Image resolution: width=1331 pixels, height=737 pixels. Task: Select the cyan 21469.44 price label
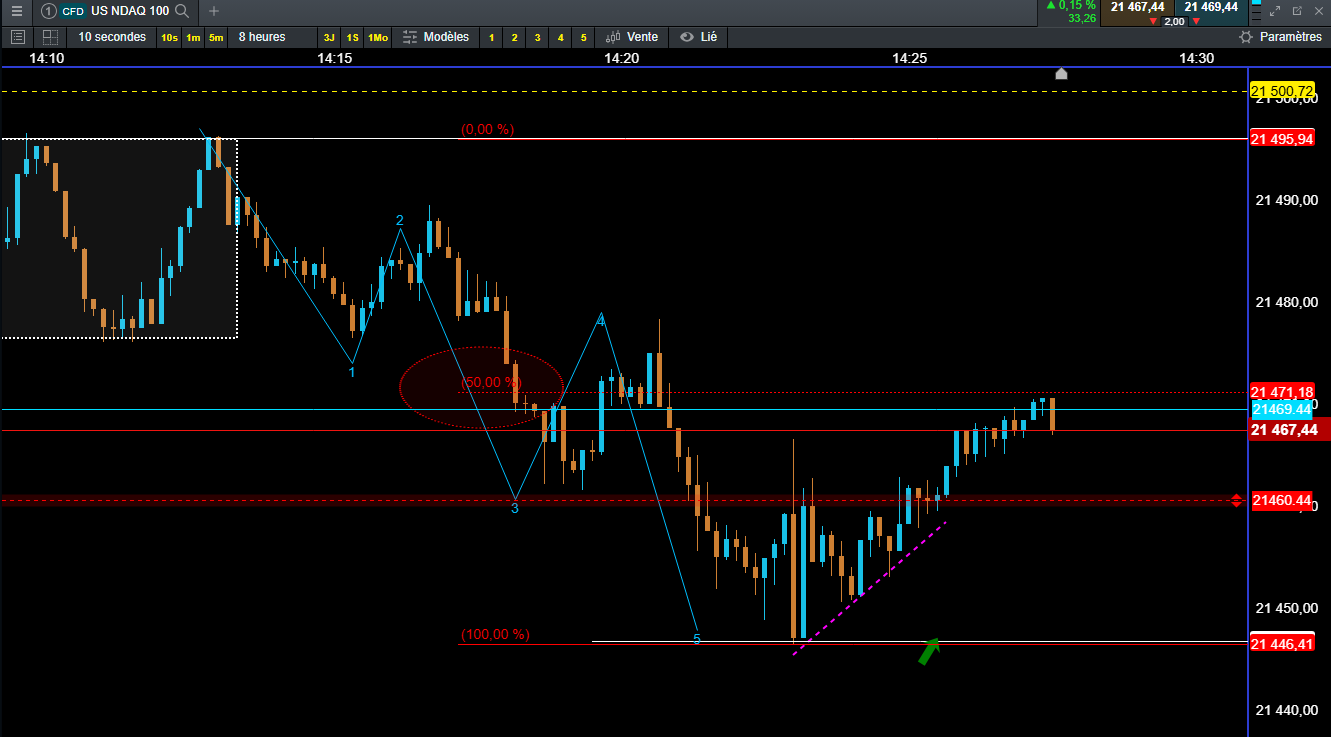click(1283, 409)
